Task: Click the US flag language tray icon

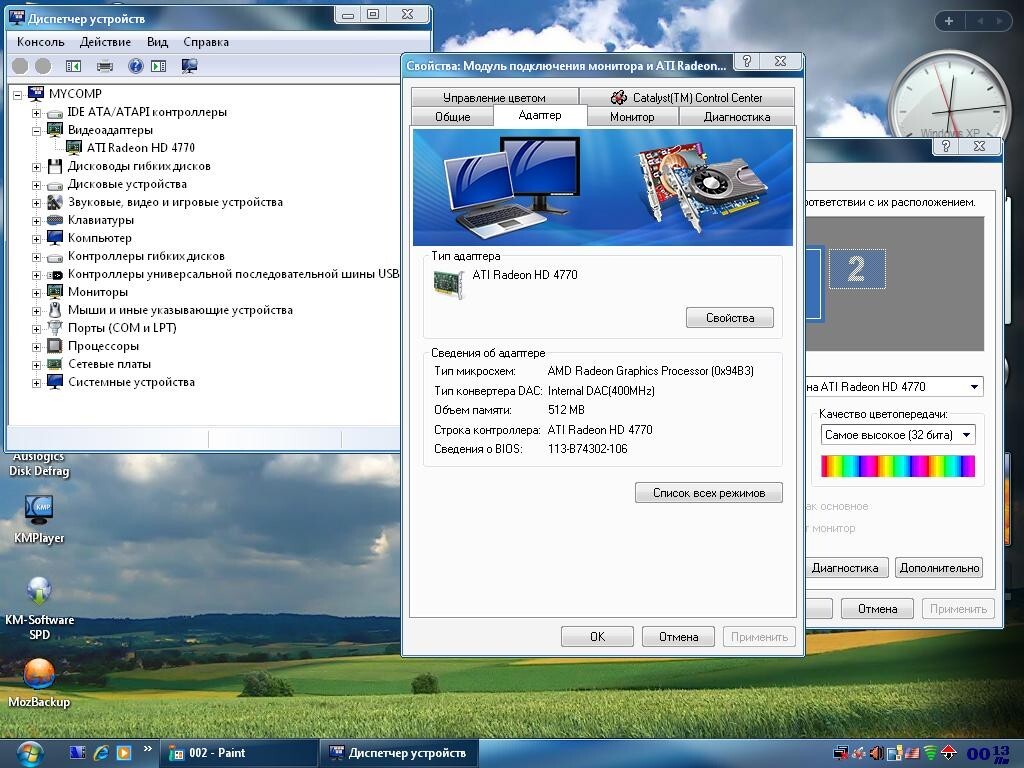Action: (912, 753)
